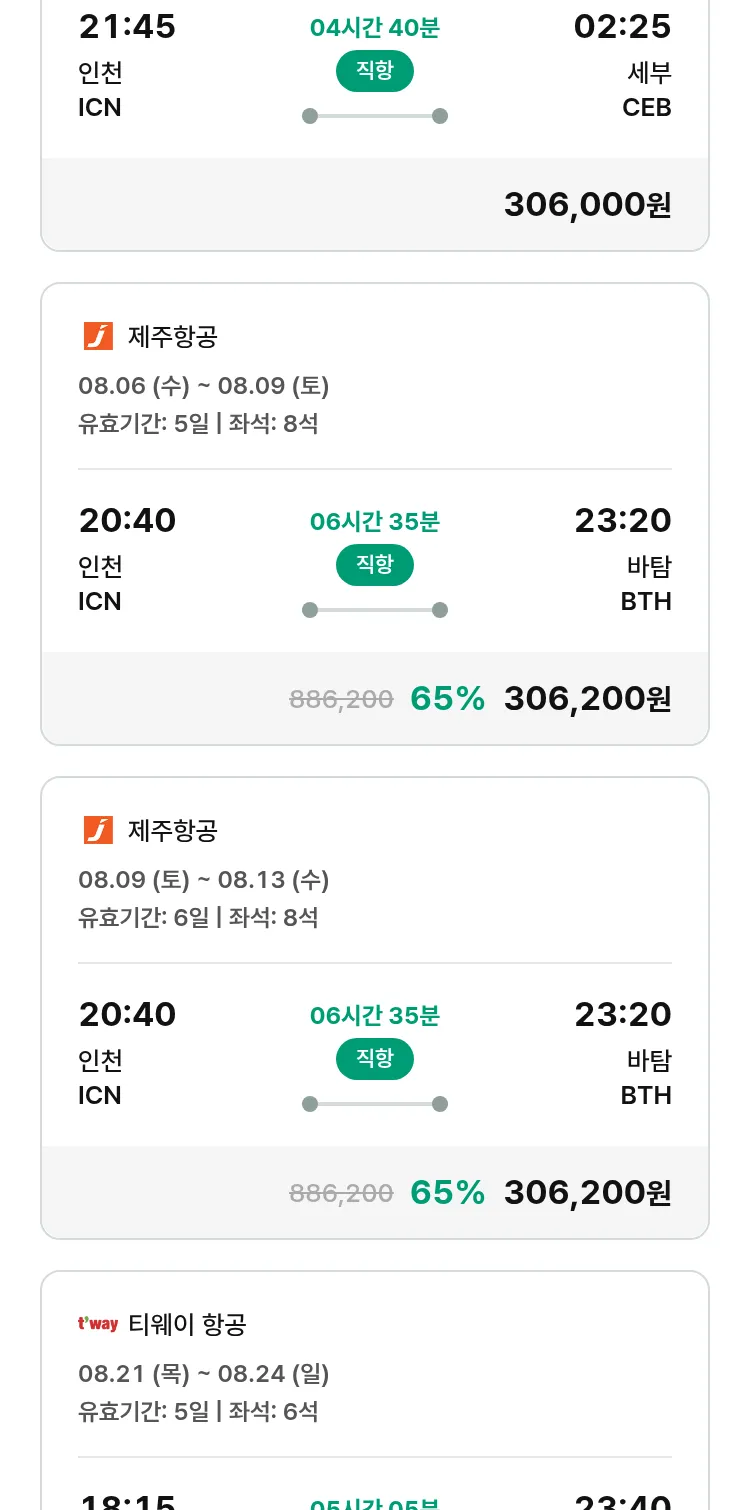
Task: Select the 306,200원 price on 08.09 ~ 08.13 flight
Action: (587, 1192)
